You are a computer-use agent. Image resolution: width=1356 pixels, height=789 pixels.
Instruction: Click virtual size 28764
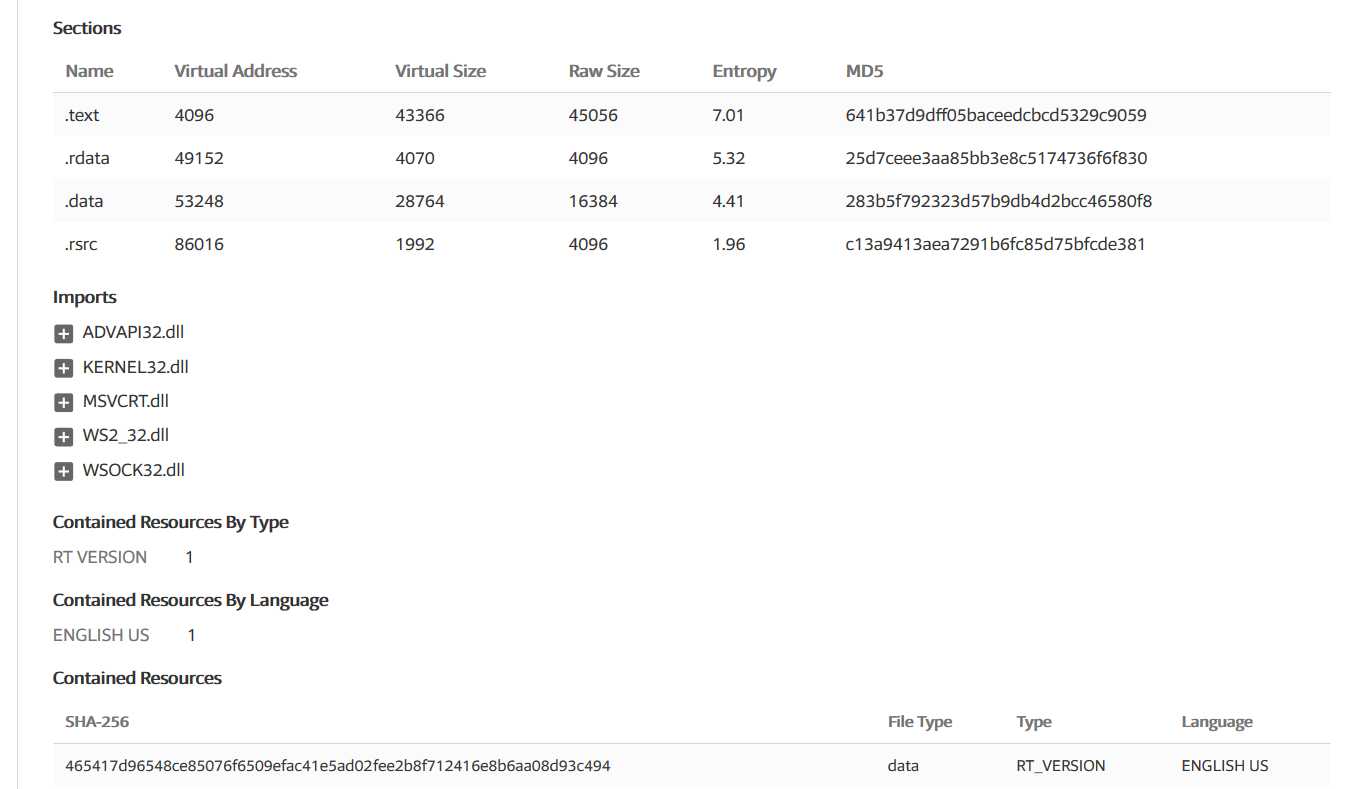click(x=420, y=201)
